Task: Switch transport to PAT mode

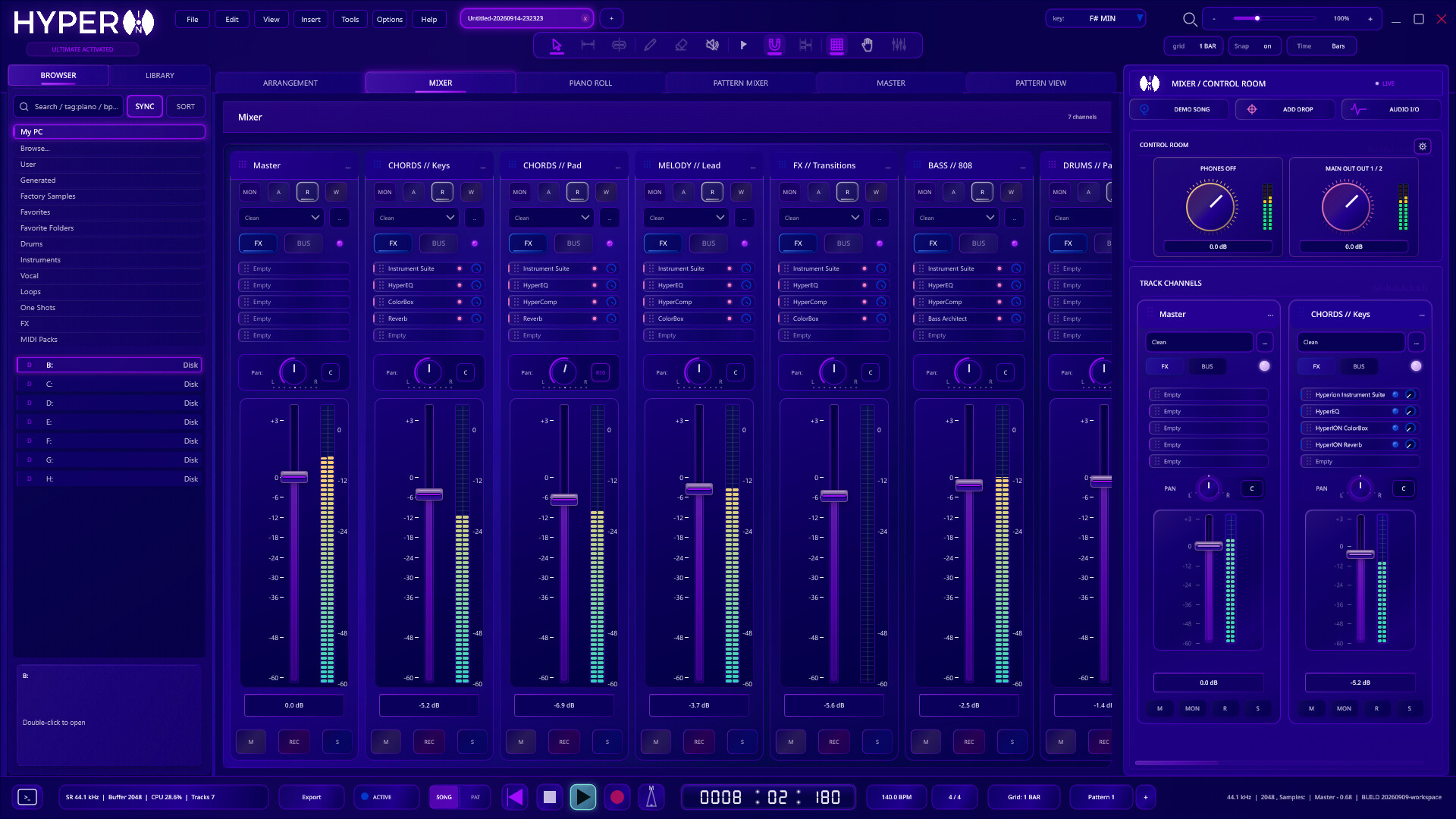Action: click(475, 797)
